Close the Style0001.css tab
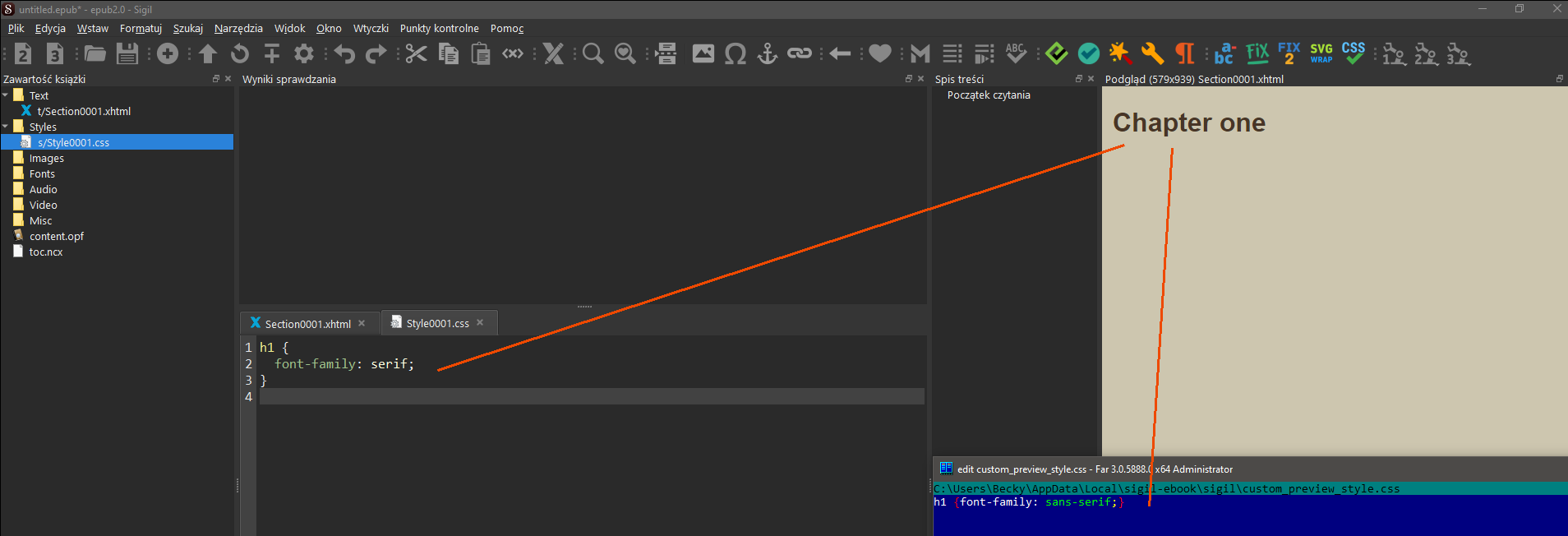1568x536 pixels. coord(480,322)
